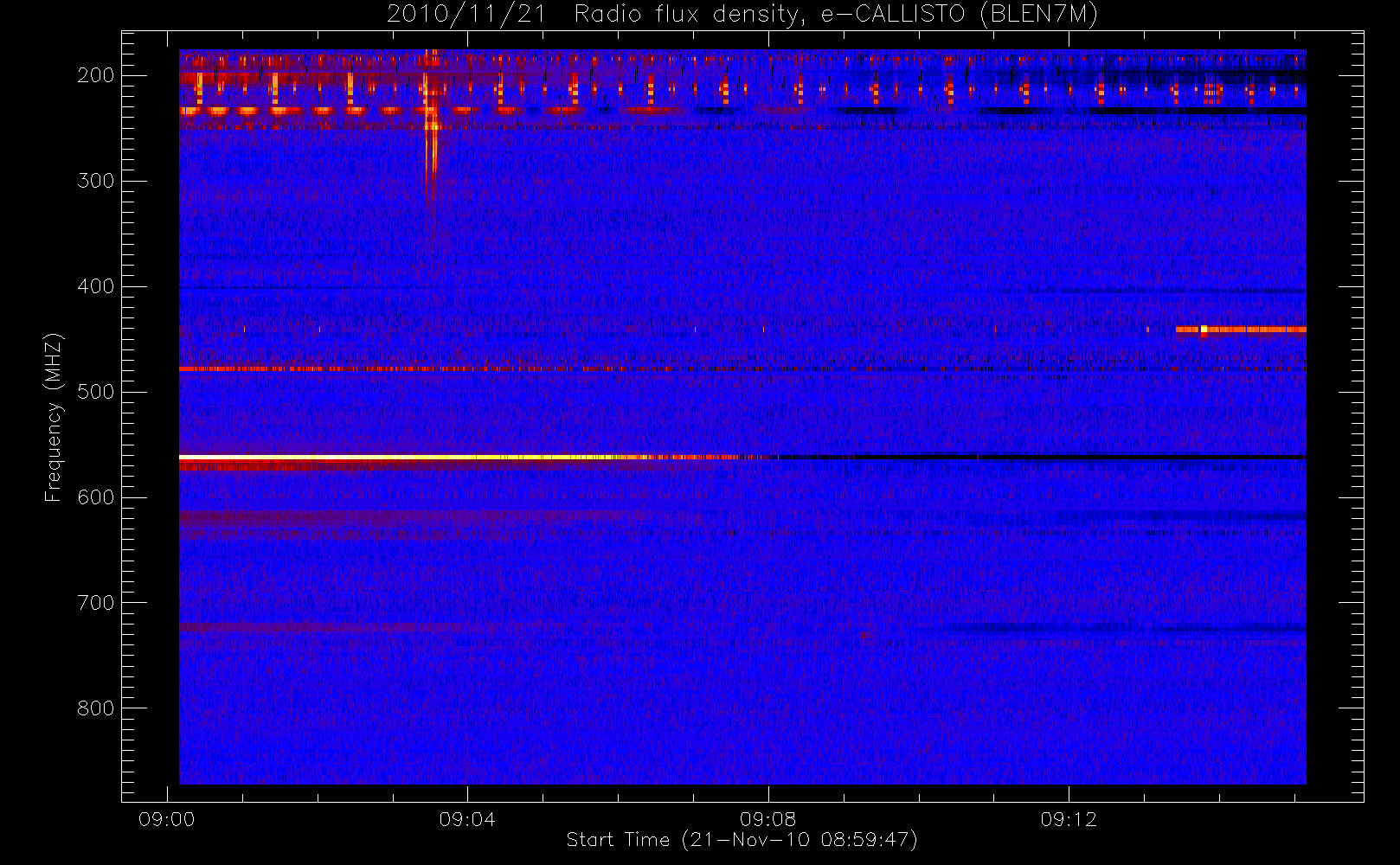Click the '700' frequency tick label
The height and width of the screenshot is (865, 1400).
tap(96, 603)
